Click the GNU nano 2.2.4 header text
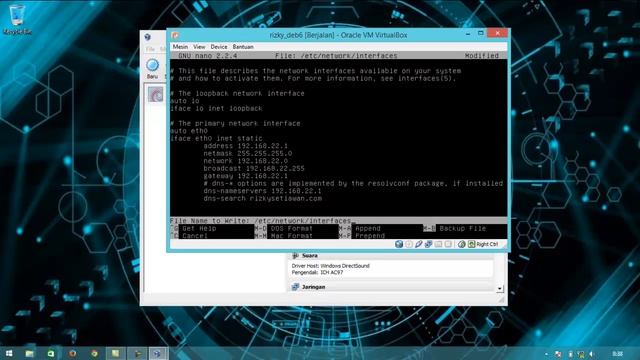The height and width of the screenshot is (360, 640). [x=207, y=56]
